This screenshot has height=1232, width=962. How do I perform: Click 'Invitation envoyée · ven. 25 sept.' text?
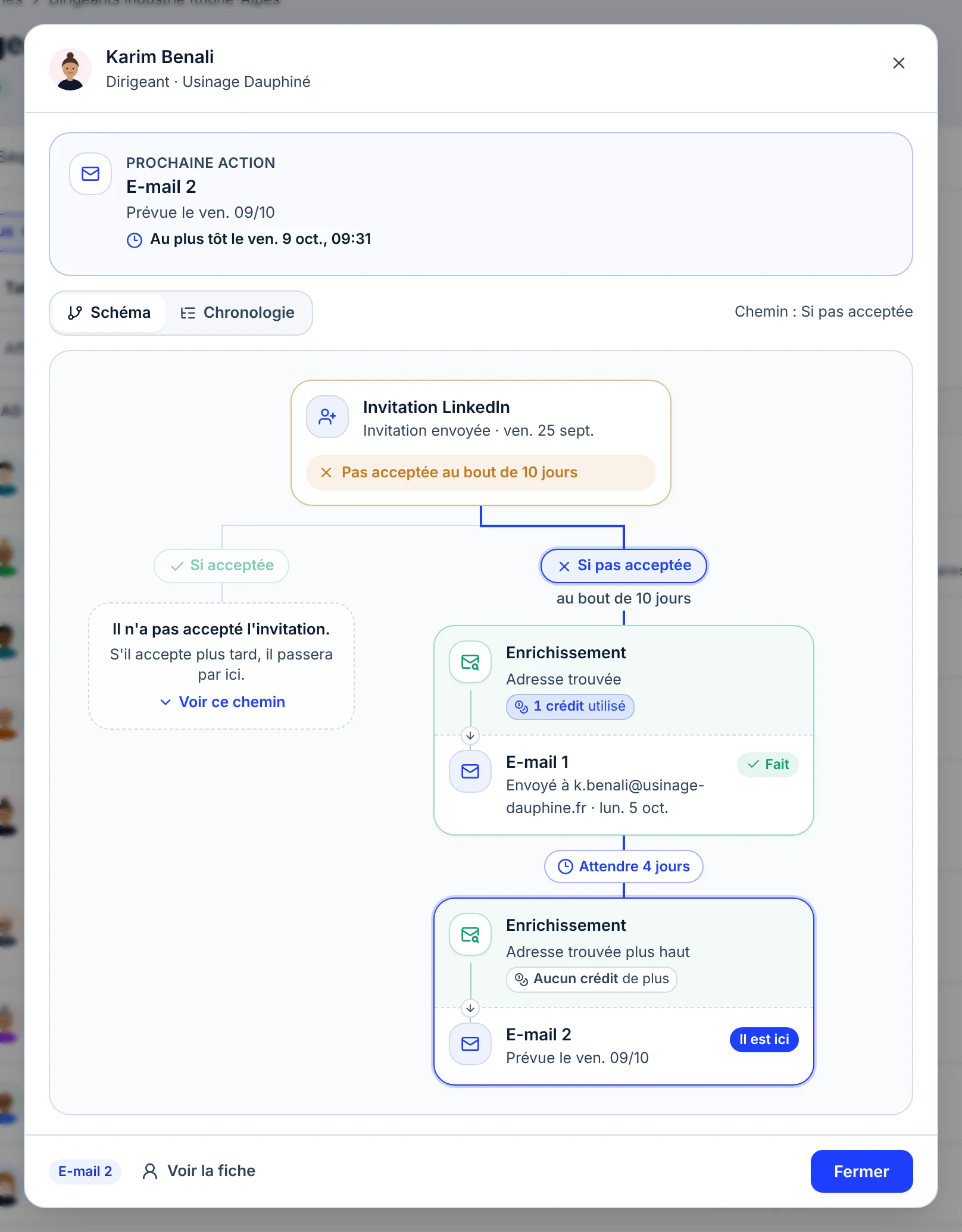479,431
